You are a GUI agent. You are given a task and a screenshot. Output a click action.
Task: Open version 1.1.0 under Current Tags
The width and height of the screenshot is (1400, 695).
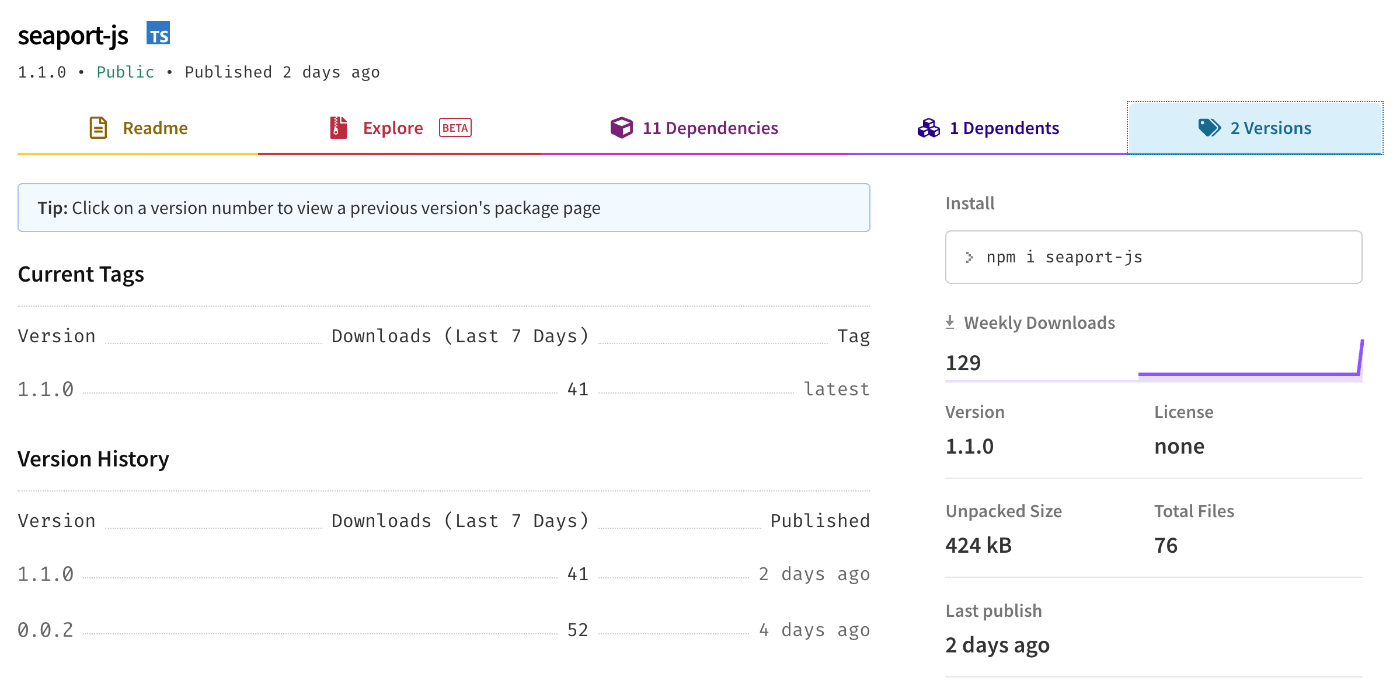click(x=46, y=389)
